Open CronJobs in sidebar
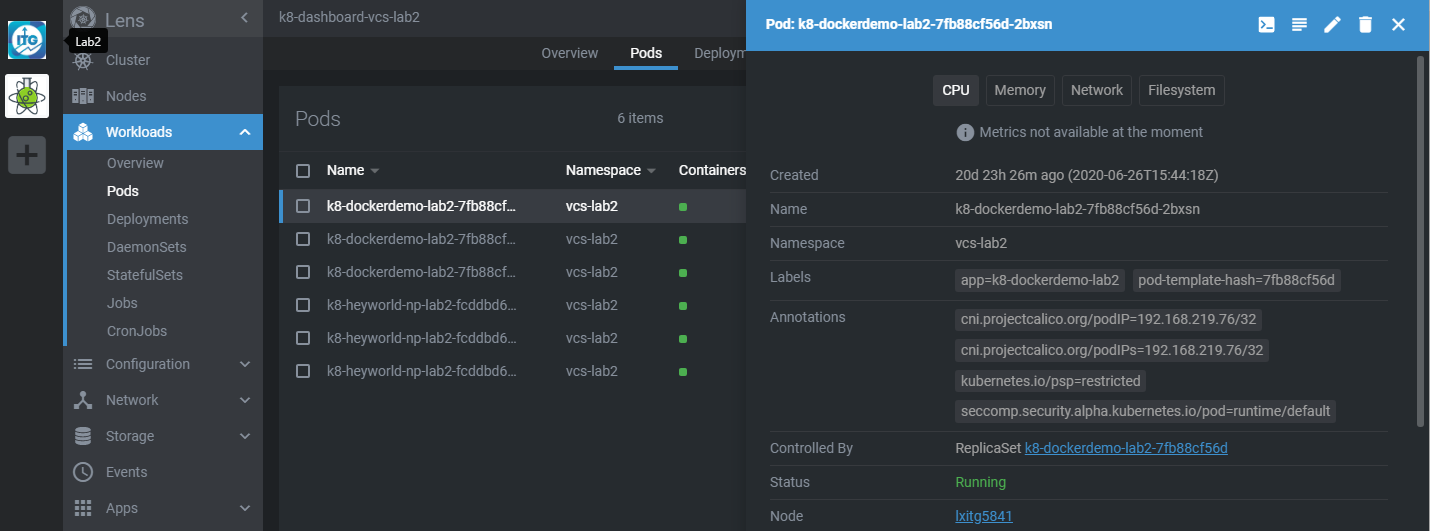 point(137,331)
